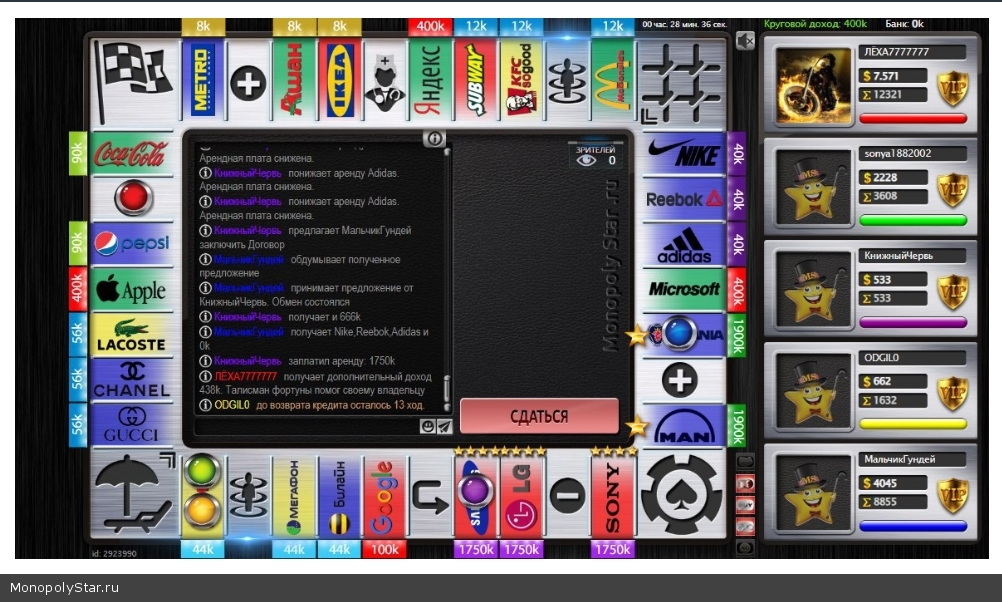
Task: Select the traffic light board cell
Action: point(203,496)
